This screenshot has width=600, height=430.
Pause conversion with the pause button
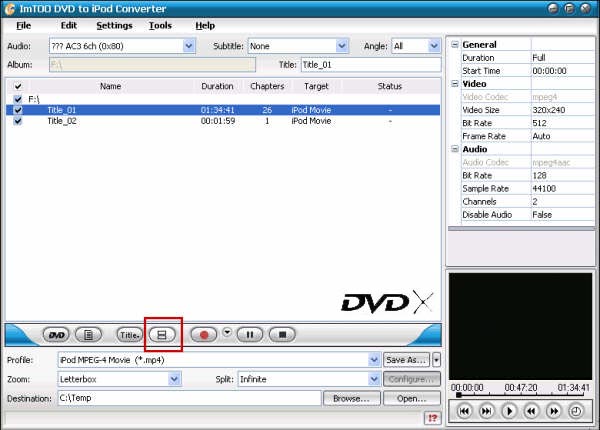tap(250, 335)
